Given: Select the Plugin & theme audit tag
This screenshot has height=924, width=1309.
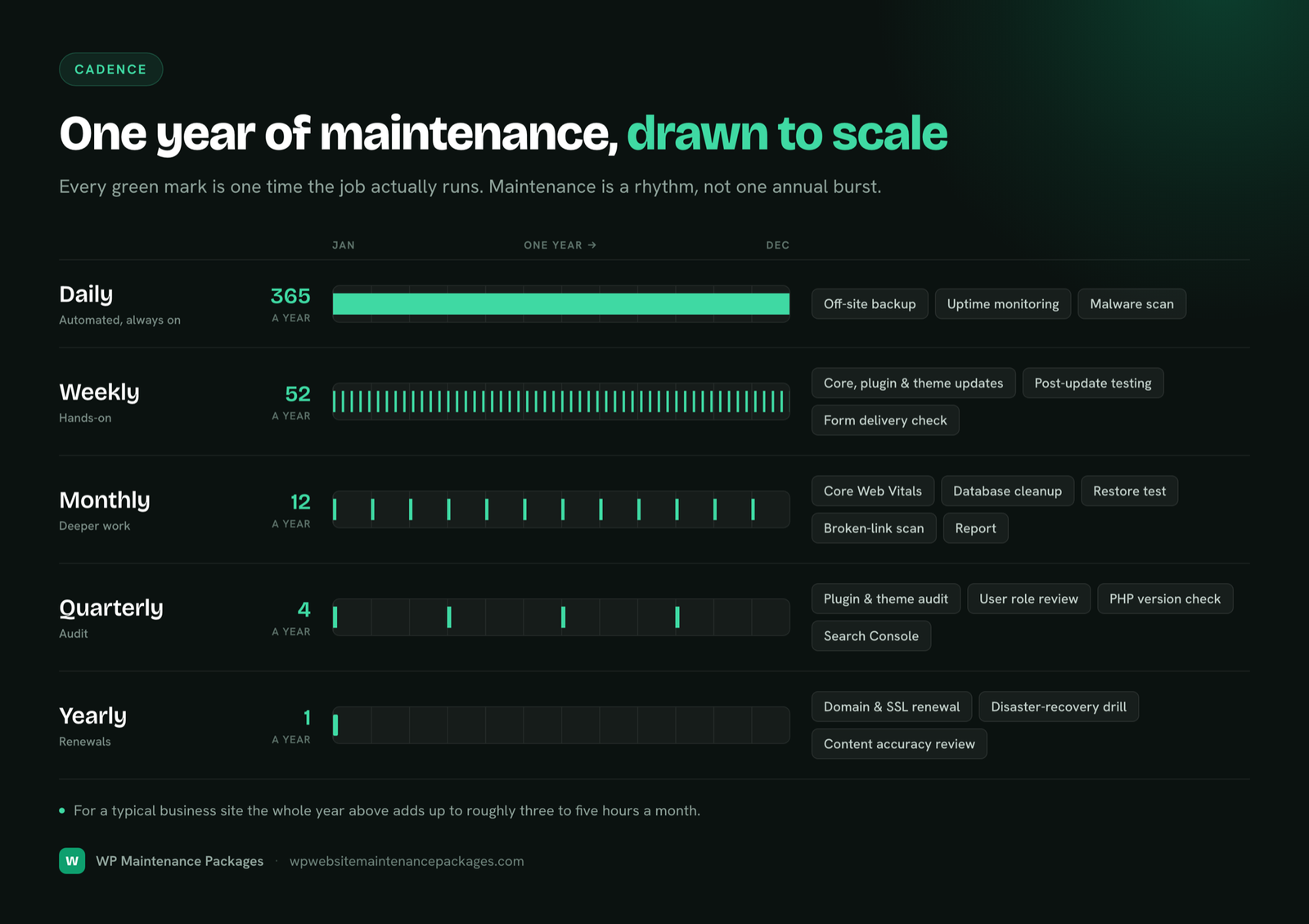Looking at the screenshot, I should point(886,599).
